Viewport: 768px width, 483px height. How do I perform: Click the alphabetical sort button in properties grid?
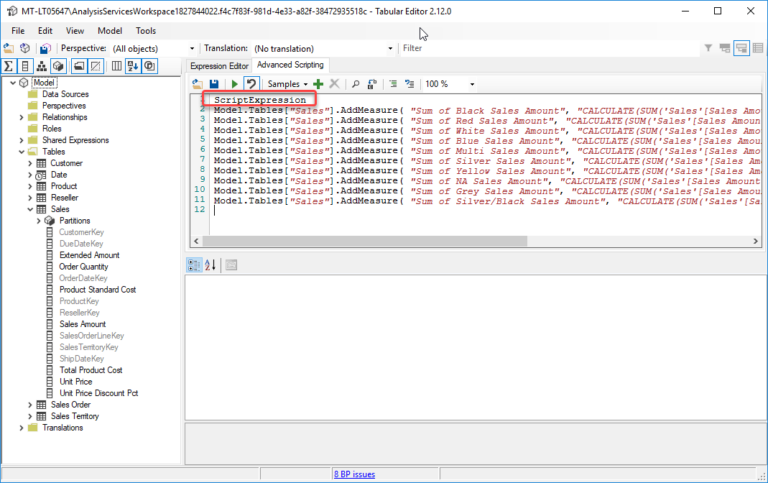[x=211, y=265]
